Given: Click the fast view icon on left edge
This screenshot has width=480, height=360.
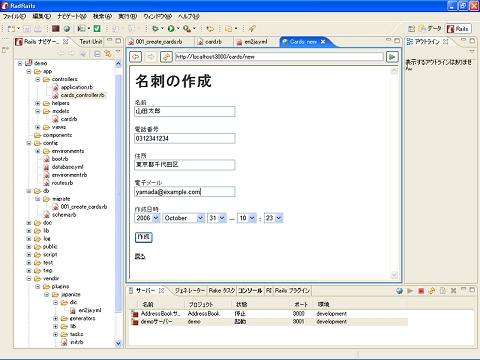Looking at the screenshot, I should [5, 50].
